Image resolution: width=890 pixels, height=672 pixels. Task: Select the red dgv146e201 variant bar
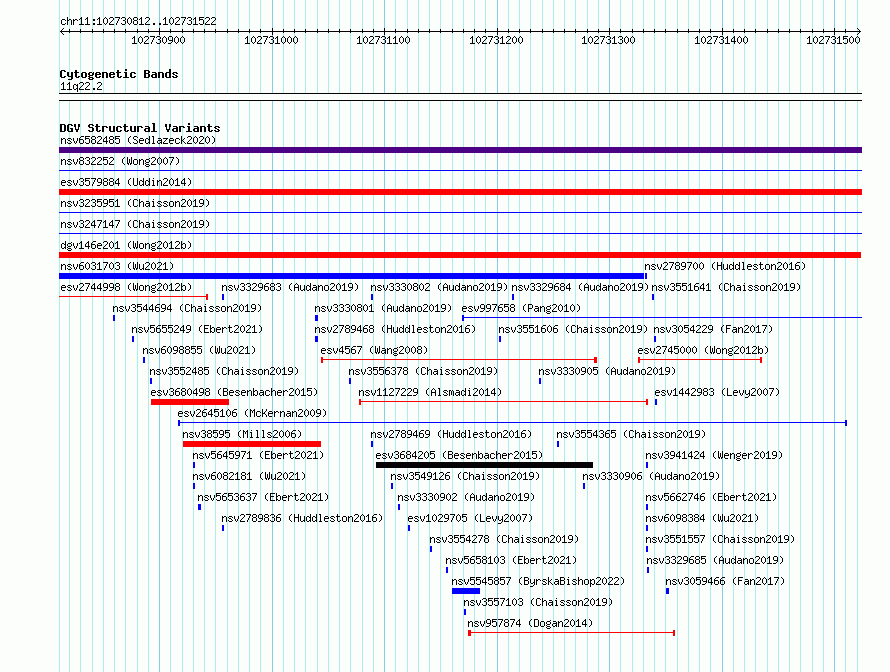[x=460, y=255]
